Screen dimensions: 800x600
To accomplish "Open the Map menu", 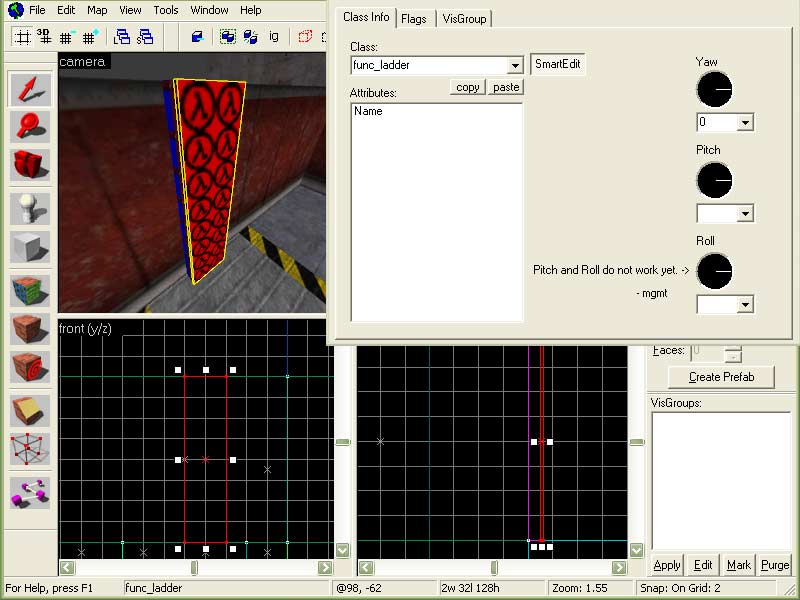I will (x=97, y=10).
